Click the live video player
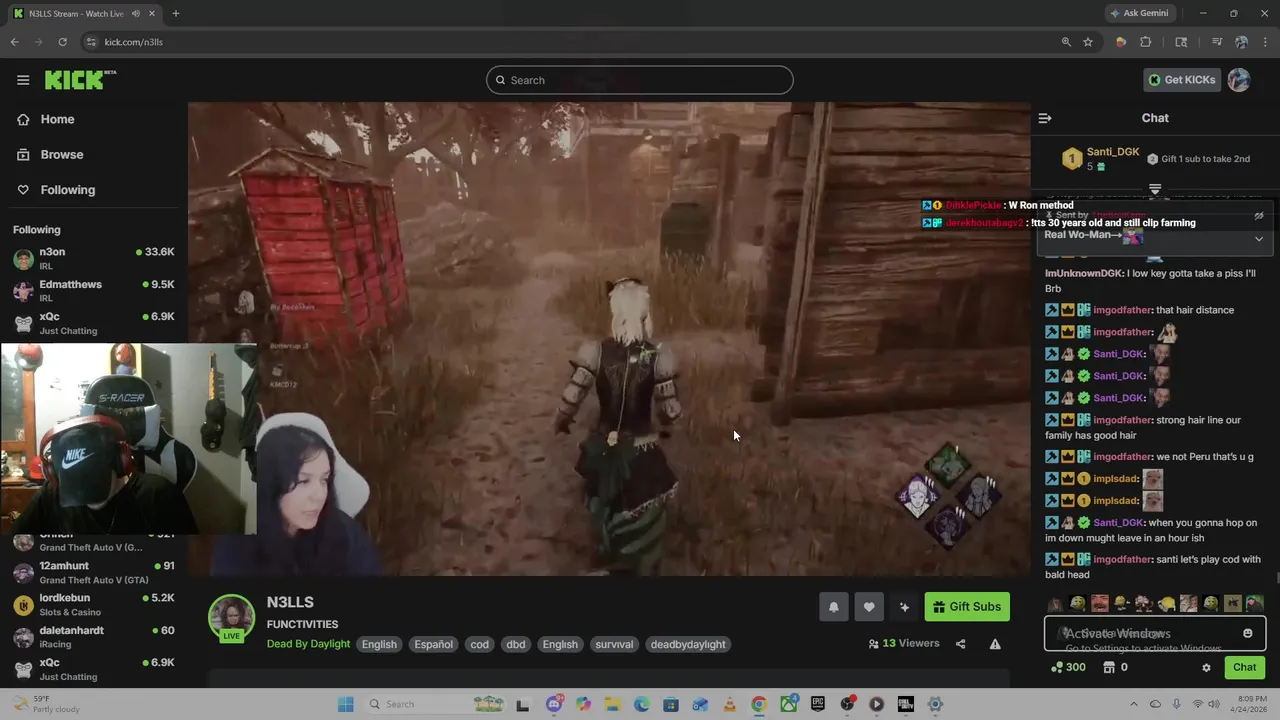The height and width of the screenshot is (720, 1280). tap(609, 338)
